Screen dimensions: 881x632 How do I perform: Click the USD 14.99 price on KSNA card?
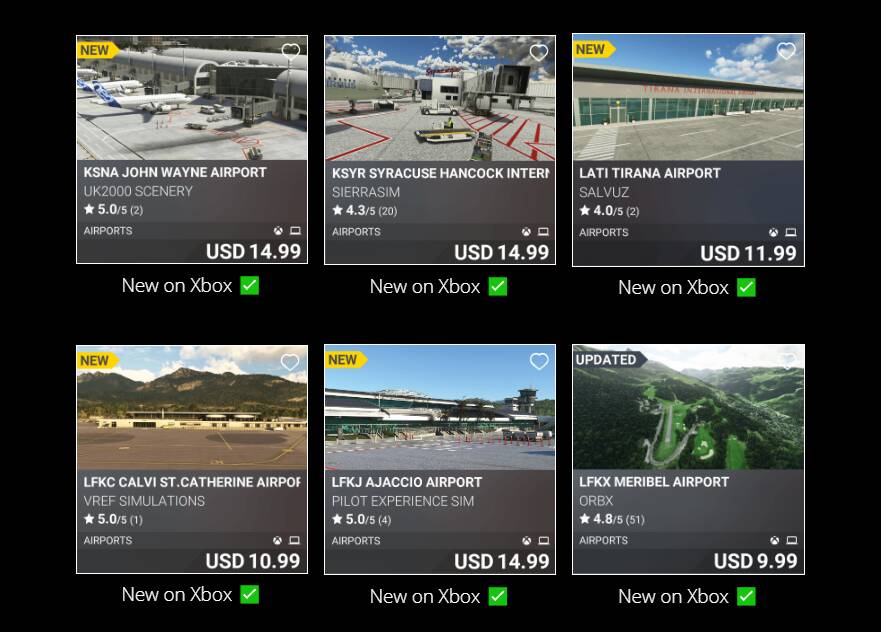pyautogui.click(x=253, y=252)
